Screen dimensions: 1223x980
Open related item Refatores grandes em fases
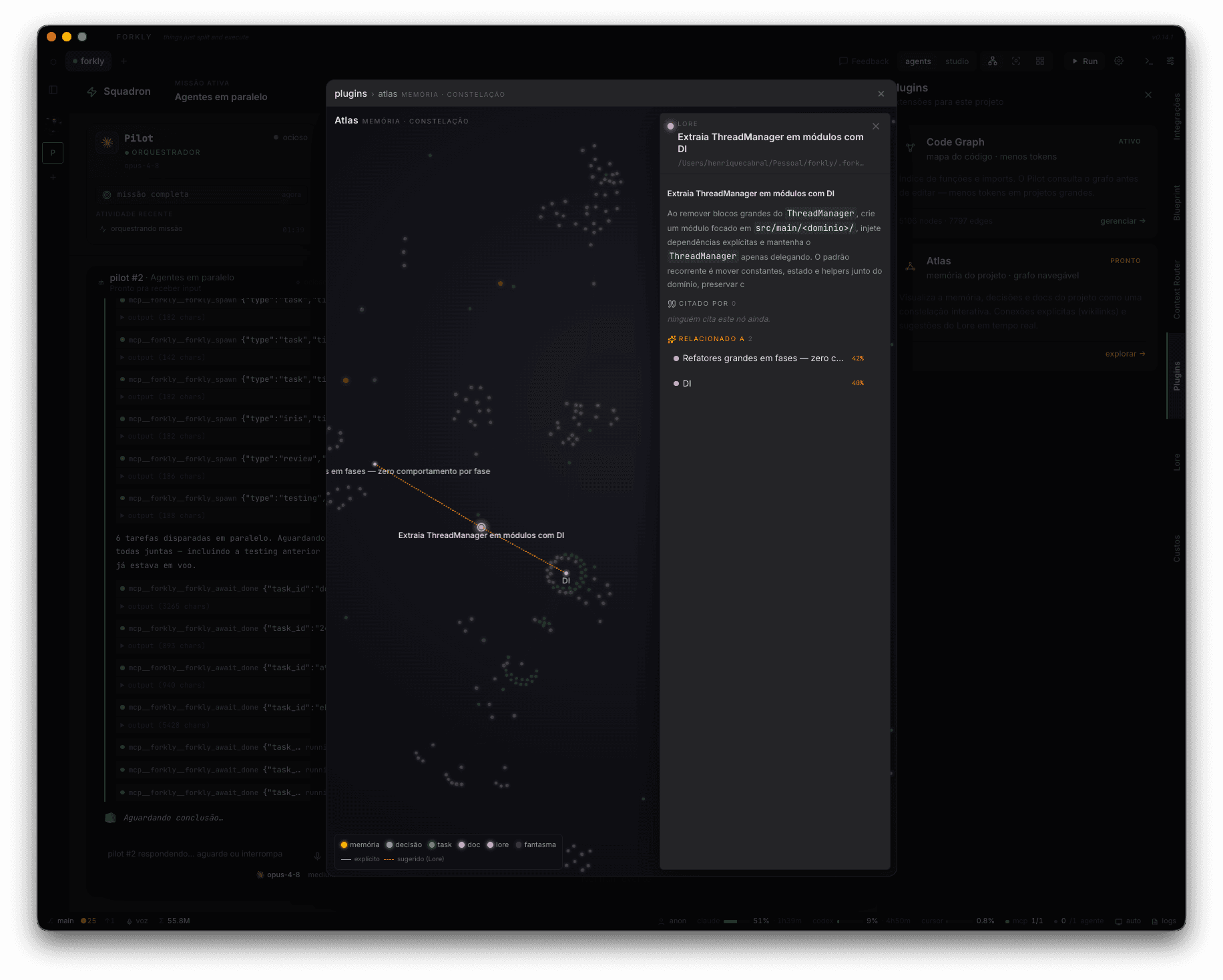coord(769,358)
